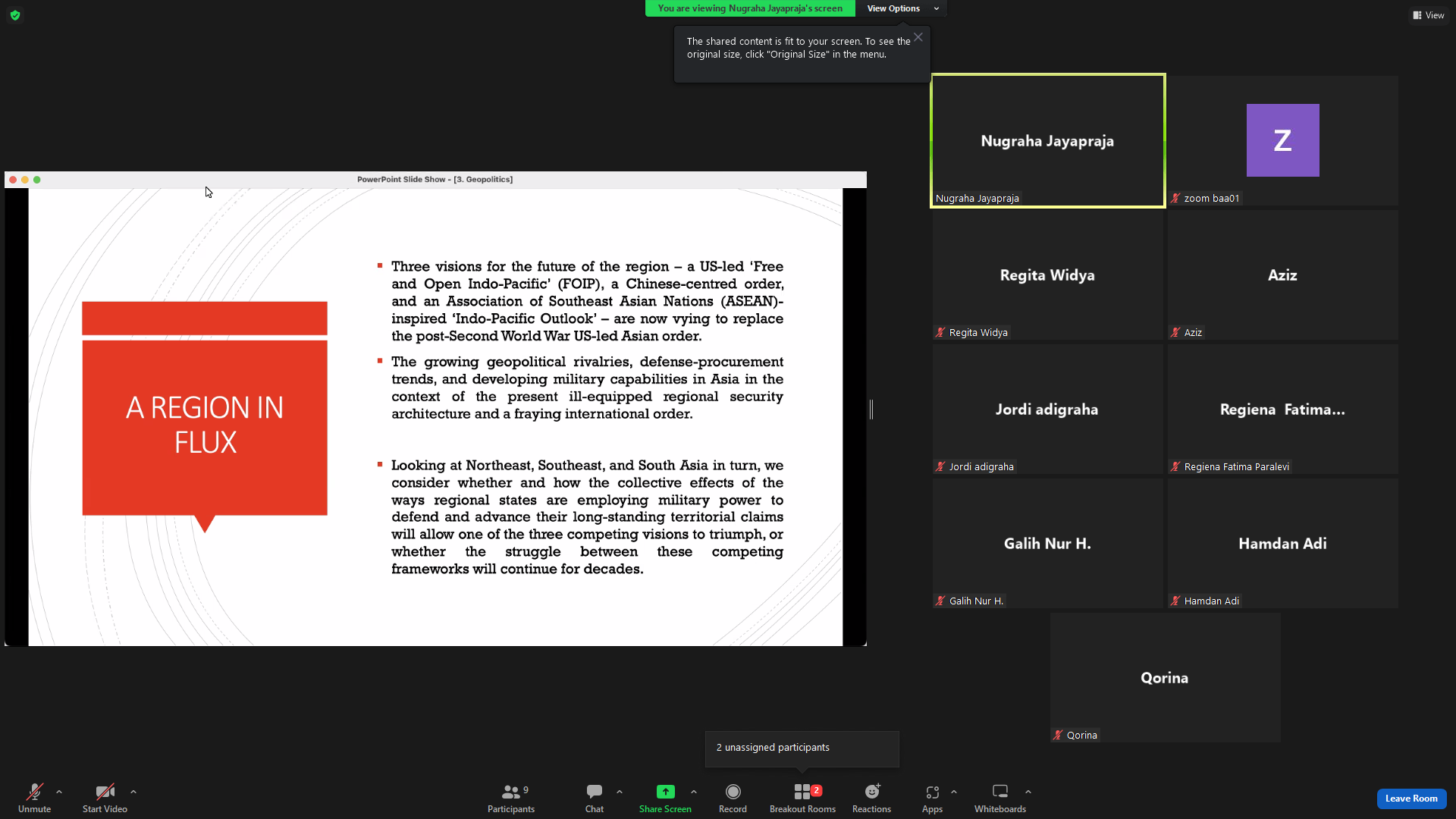Click the muted mic icon beside zoom baa01
This screenshot has height=819, width=1456.
click(x=1175, y=198)
